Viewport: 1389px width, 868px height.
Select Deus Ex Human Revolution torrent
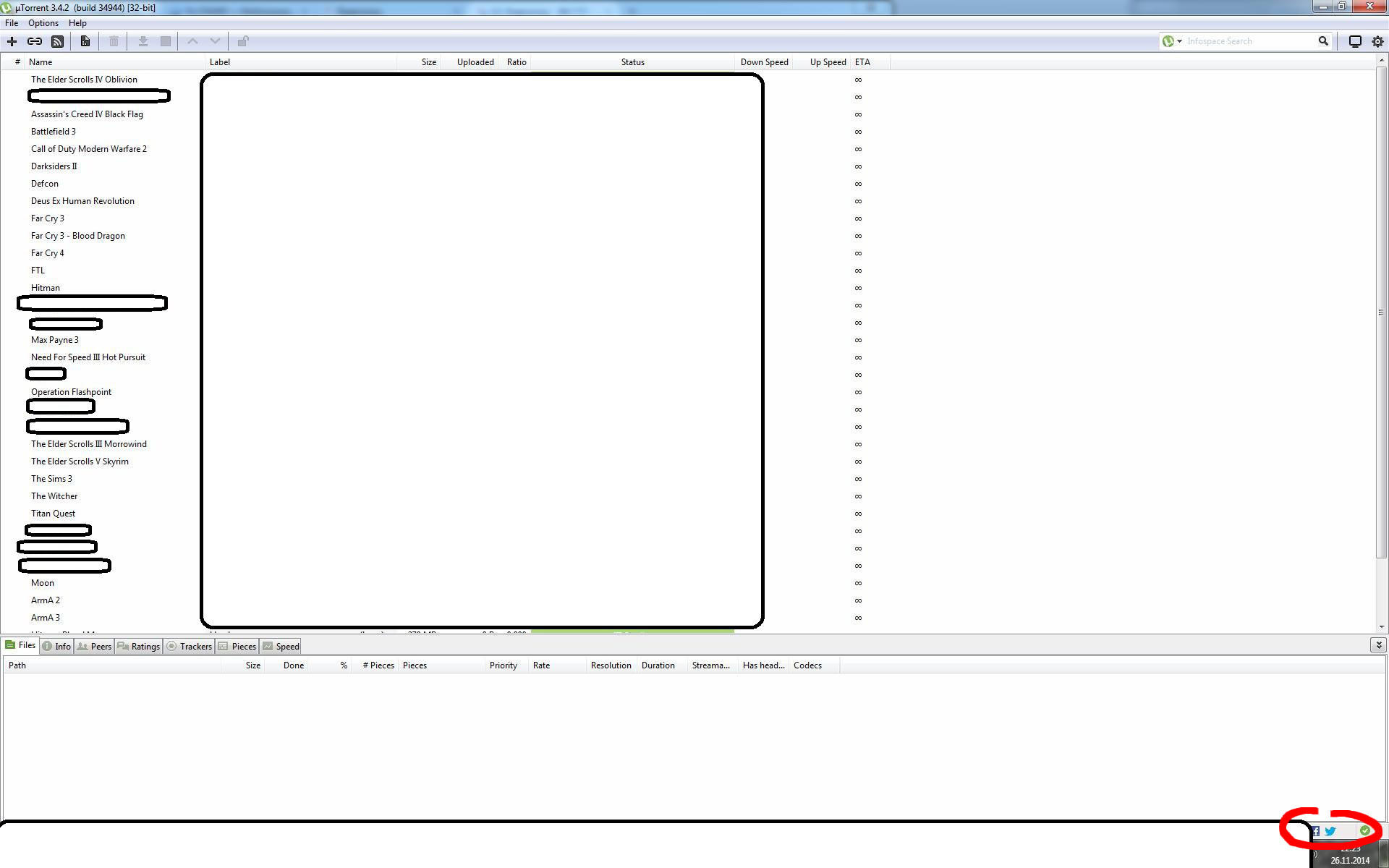pyautogui.click(x=82, y=201)
